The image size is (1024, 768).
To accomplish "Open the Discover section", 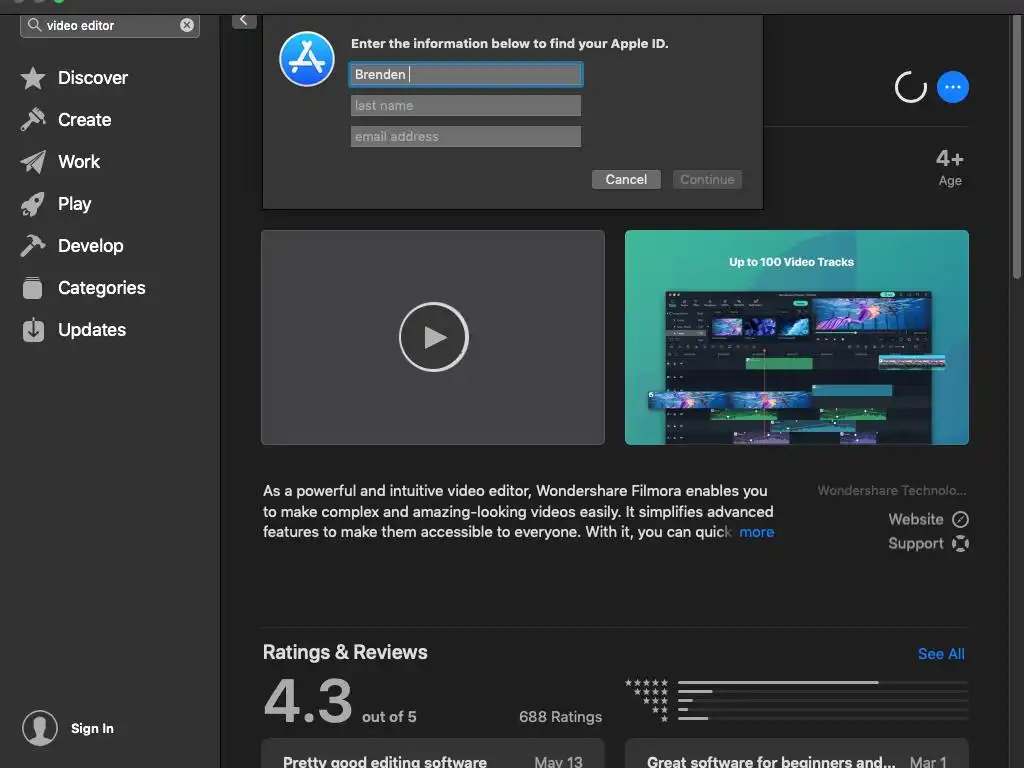I will 93,78.
